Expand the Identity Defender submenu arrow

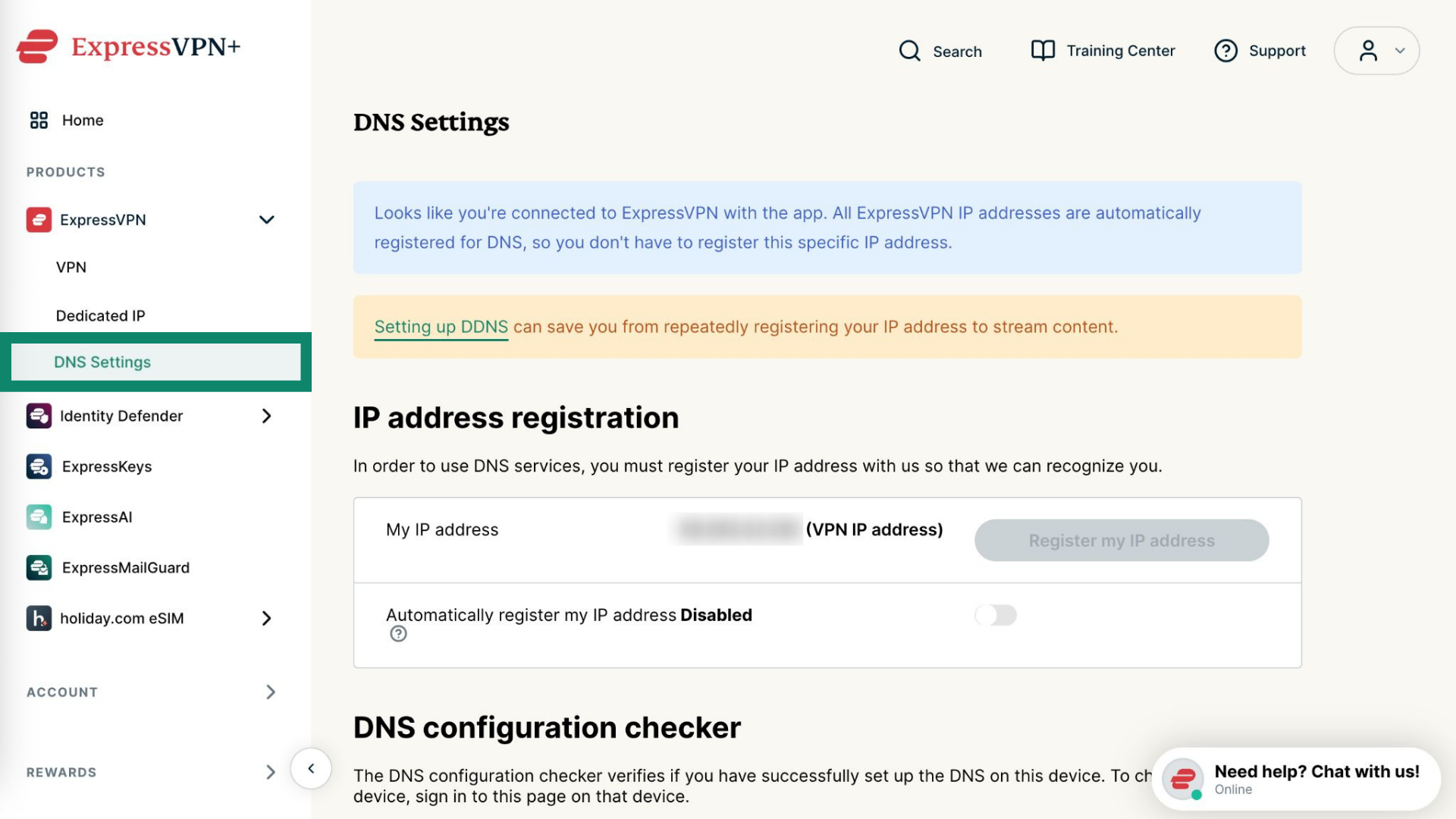[266, 416]
